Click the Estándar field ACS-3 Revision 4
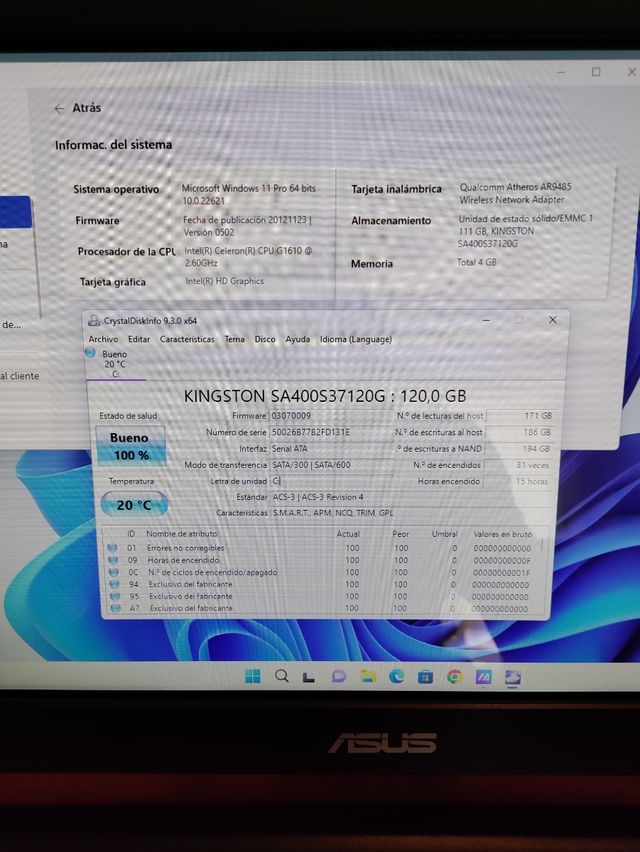Viewport: 640px width, 852px height. pos(410,497)
